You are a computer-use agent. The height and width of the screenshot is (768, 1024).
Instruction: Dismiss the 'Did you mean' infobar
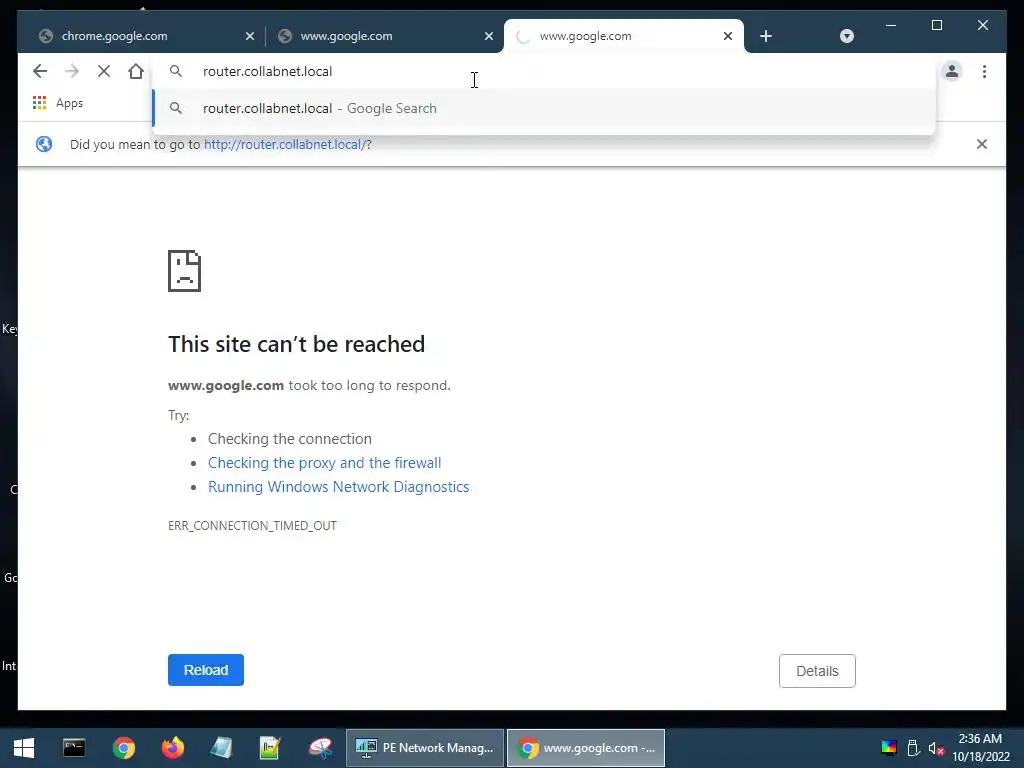981,144
